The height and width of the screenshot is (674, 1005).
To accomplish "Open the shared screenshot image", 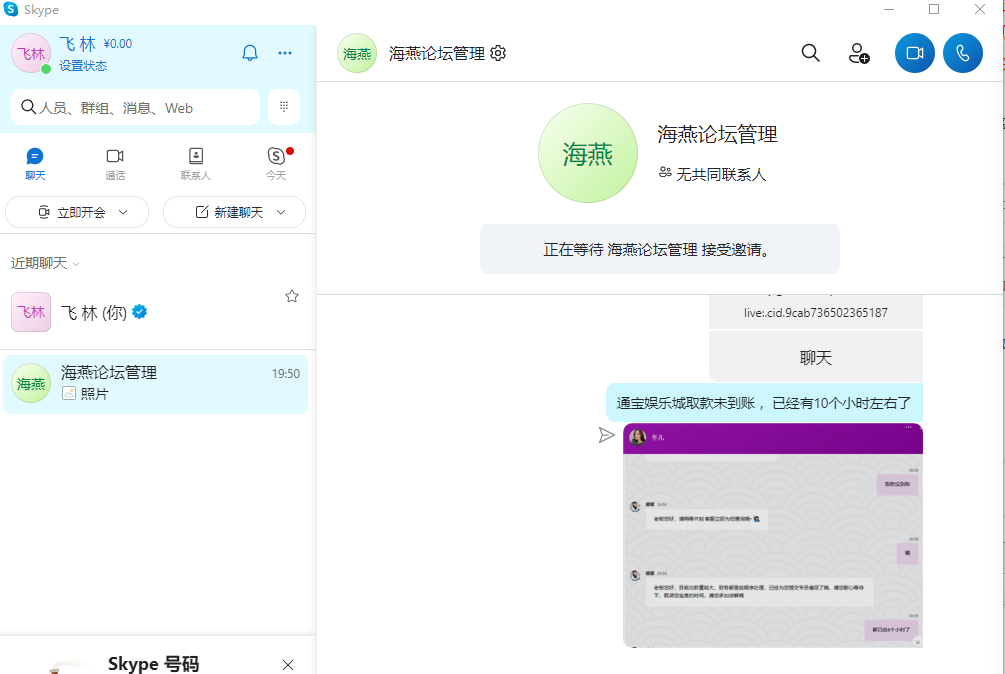I will pos(773,535).
